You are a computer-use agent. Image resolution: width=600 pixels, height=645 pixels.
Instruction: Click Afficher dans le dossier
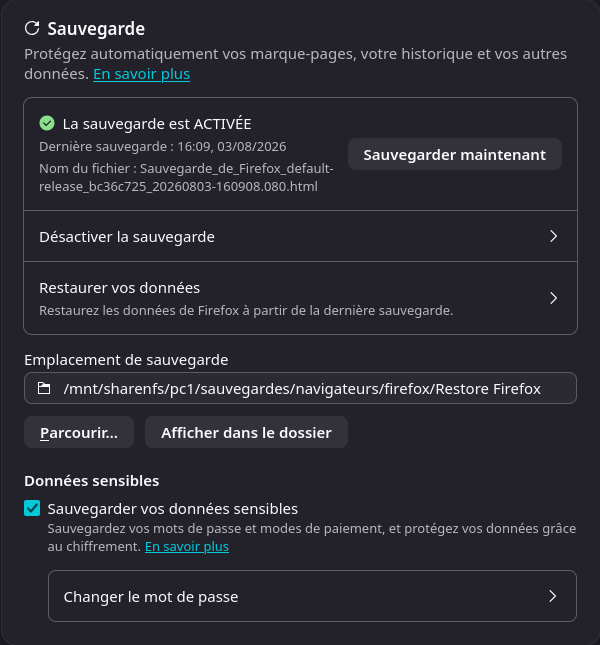246,432
